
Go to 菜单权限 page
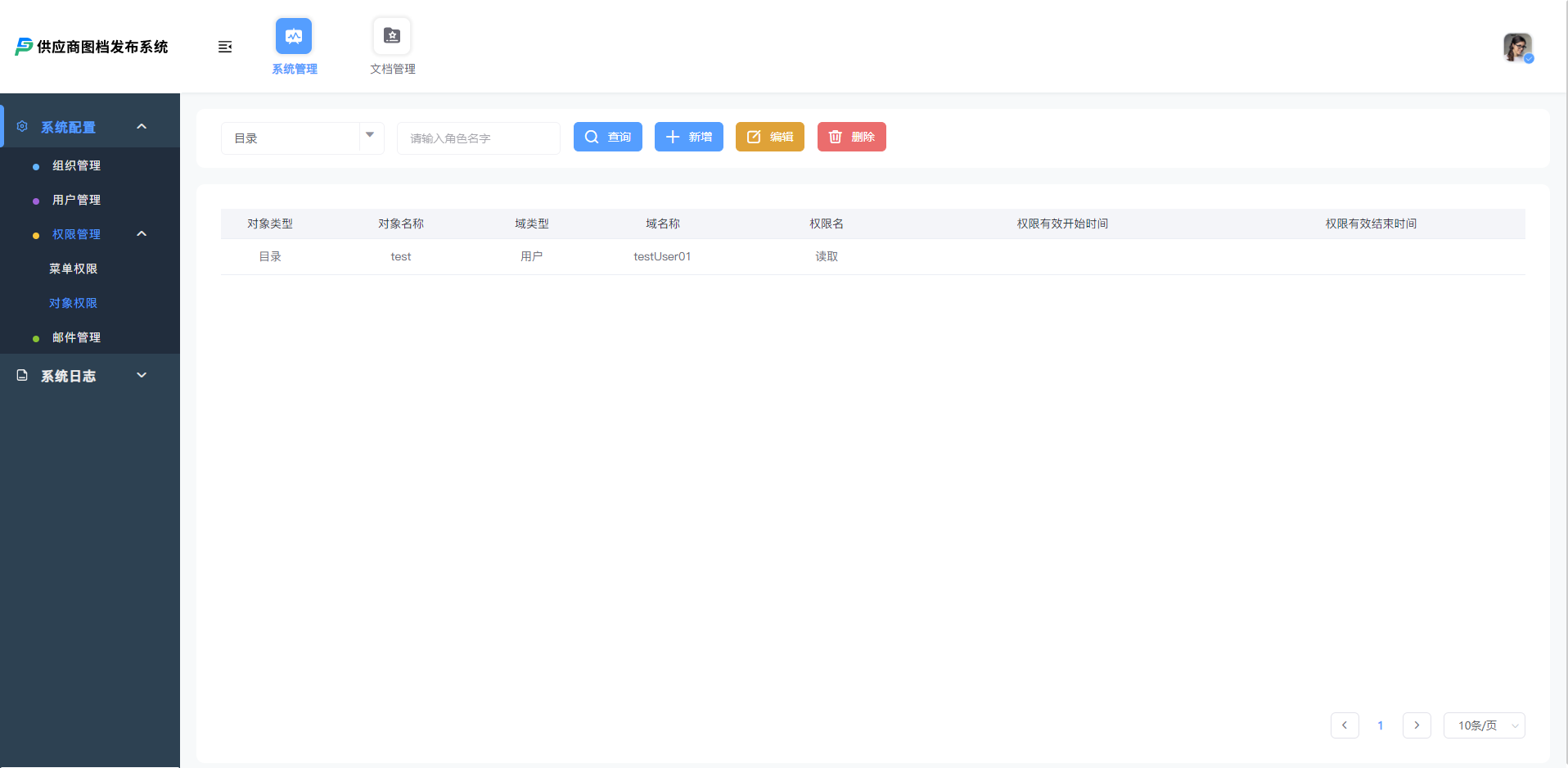click(x=73, y=269)
